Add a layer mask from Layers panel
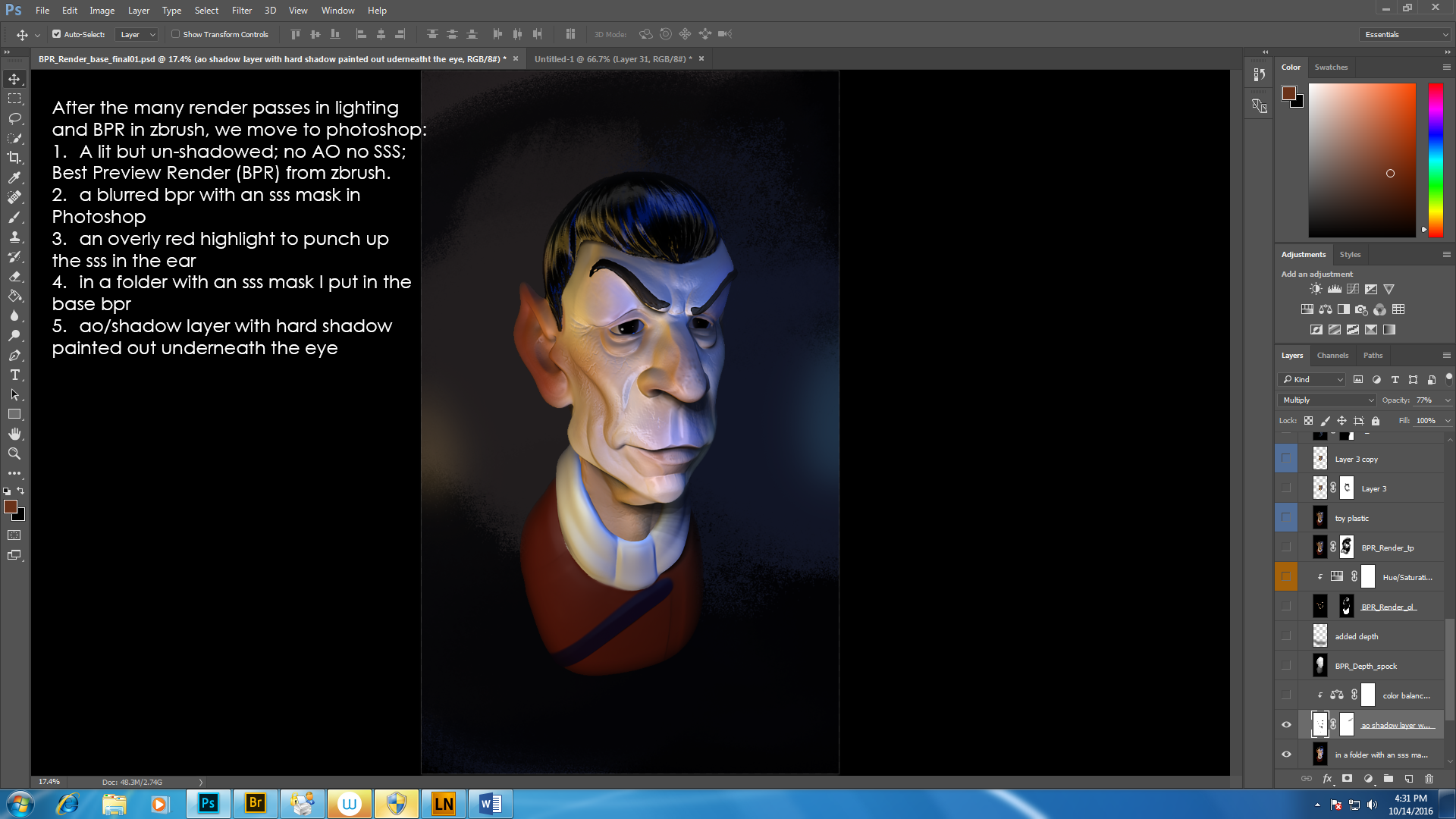The width and height of the screenshot is (1456, 819). point(1347,779)
